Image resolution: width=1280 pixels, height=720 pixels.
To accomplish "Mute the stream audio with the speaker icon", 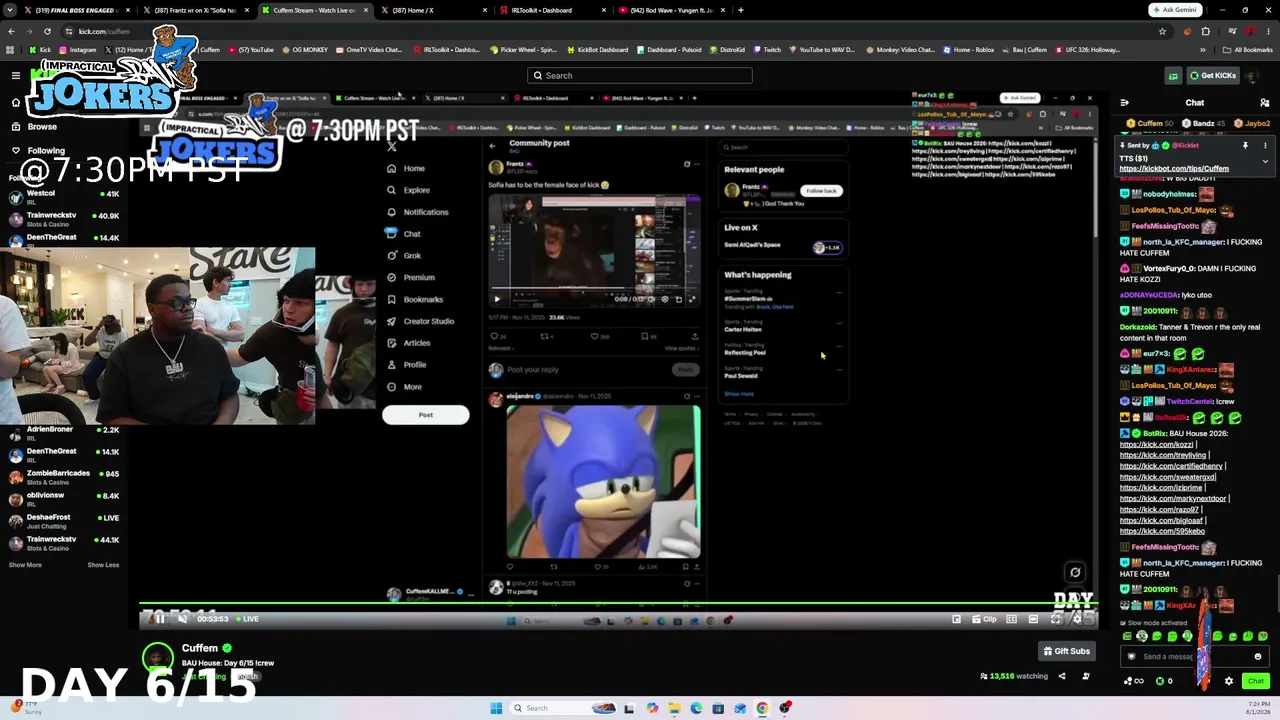I will pyautogui.click(x=182, y=619).
